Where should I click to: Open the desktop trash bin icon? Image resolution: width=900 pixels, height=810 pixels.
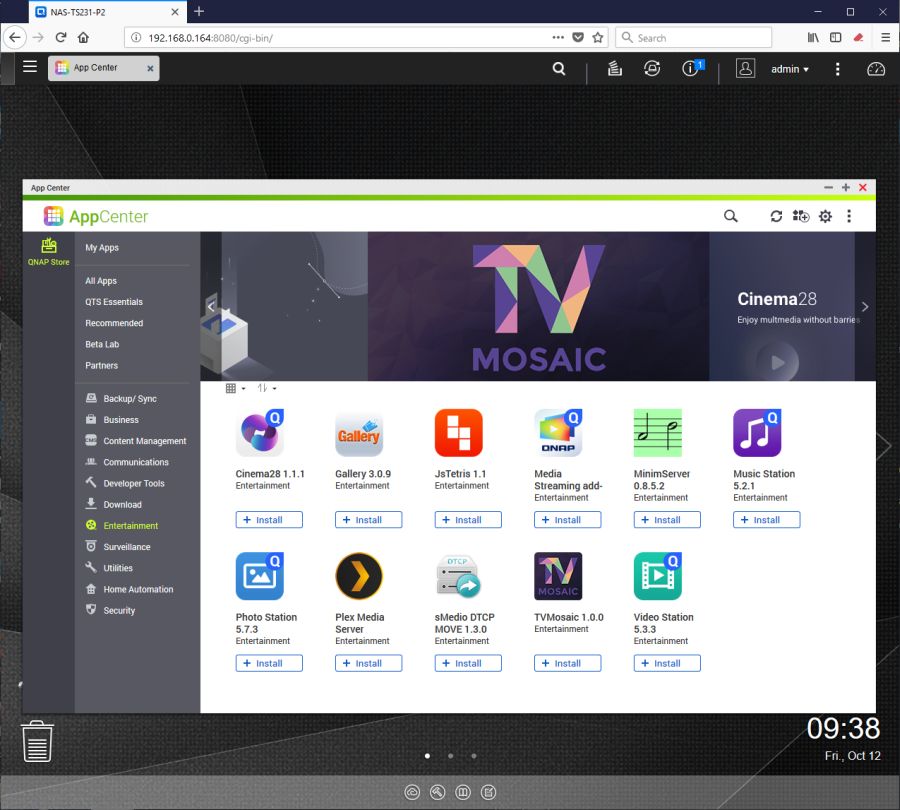[37, 741]
